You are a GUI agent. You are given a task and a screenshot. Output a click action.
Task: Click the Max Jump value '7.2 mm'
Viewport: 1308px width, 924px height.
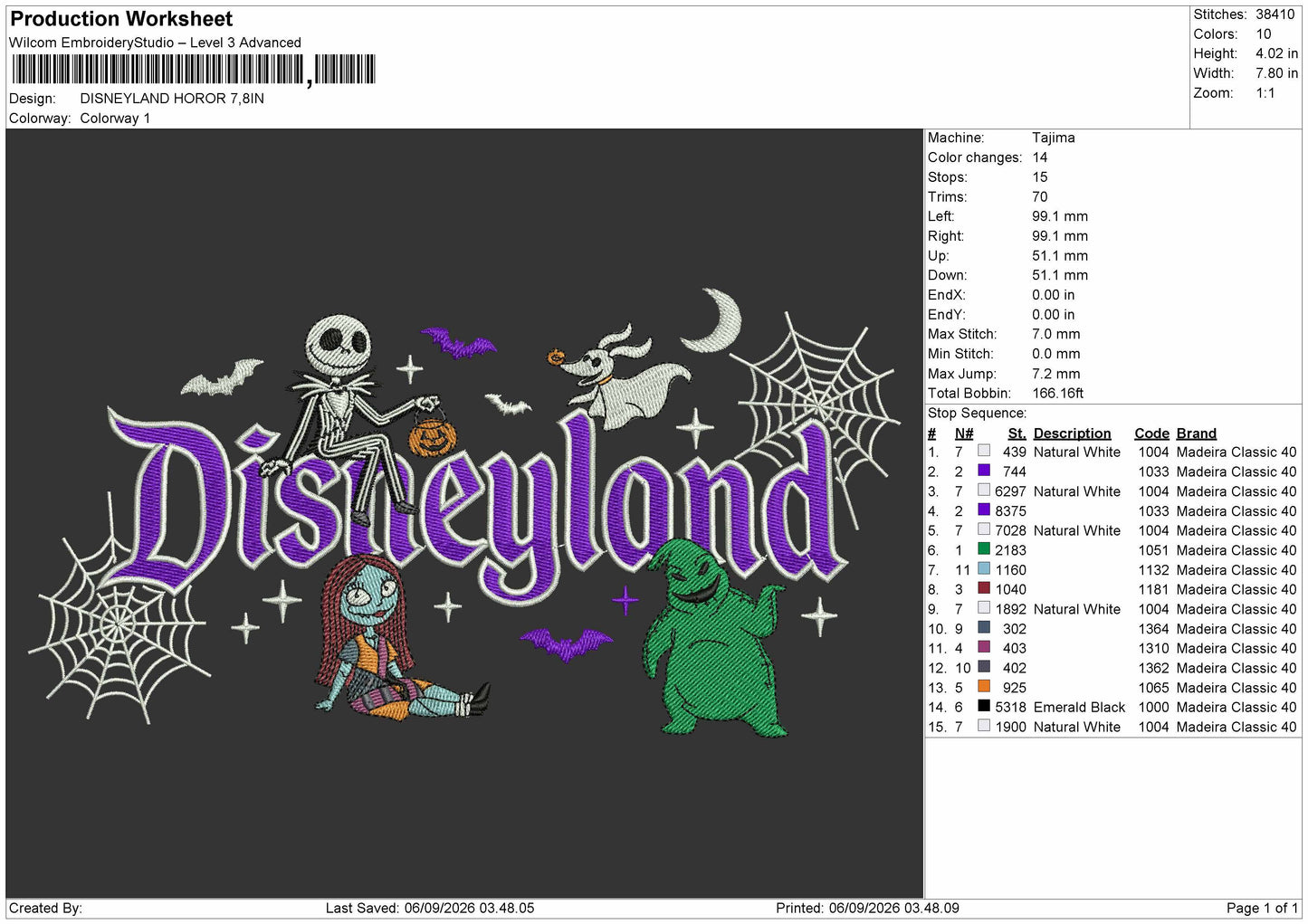(x=1056, y=374)
